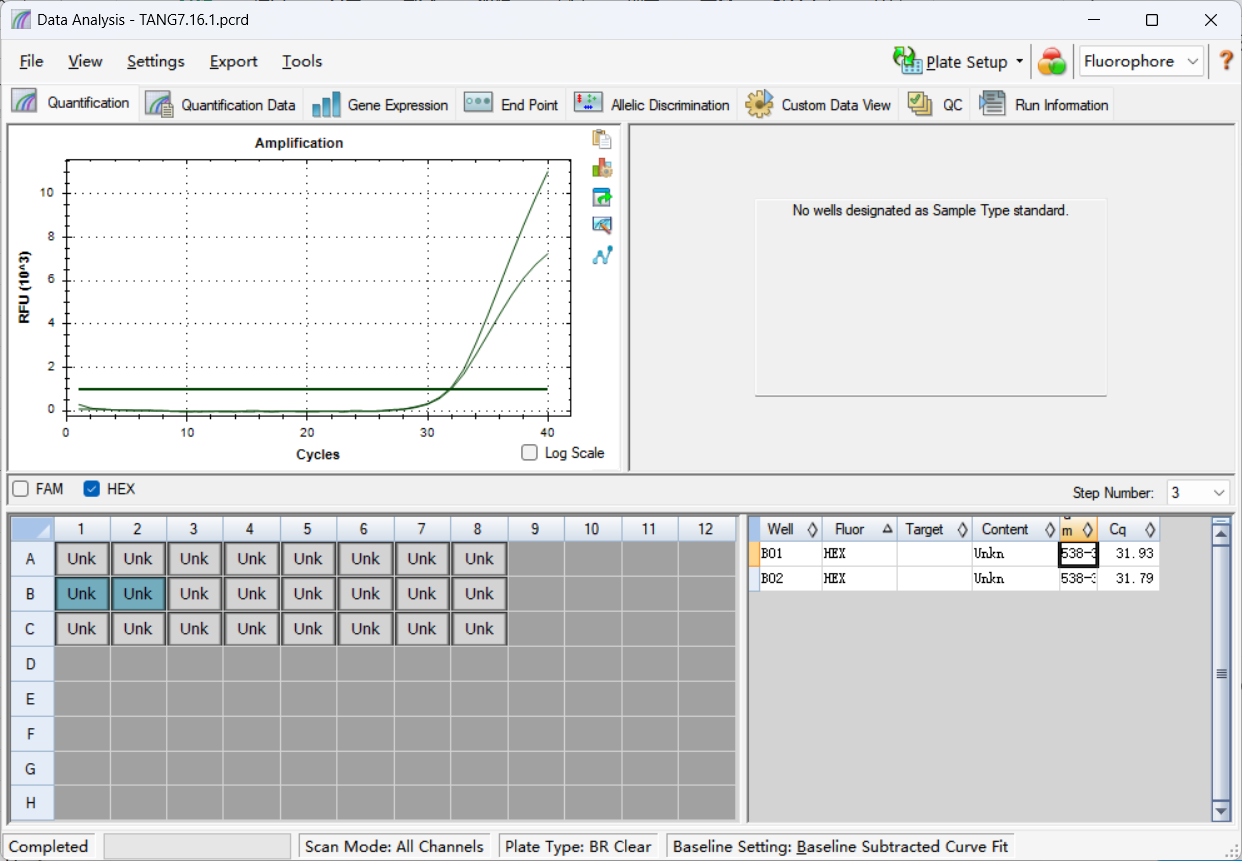Select plate row header B
1242x861 pixels.
click(x=32, y=594)
